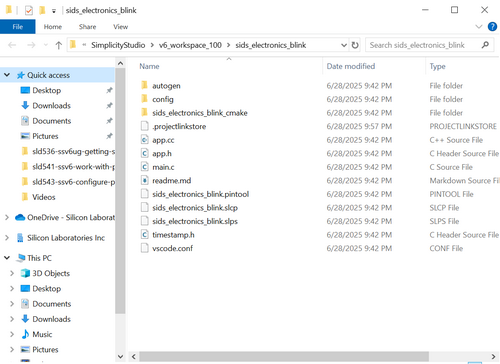Open the Recent locations dropdown arrow

click(x=46, y=45)
